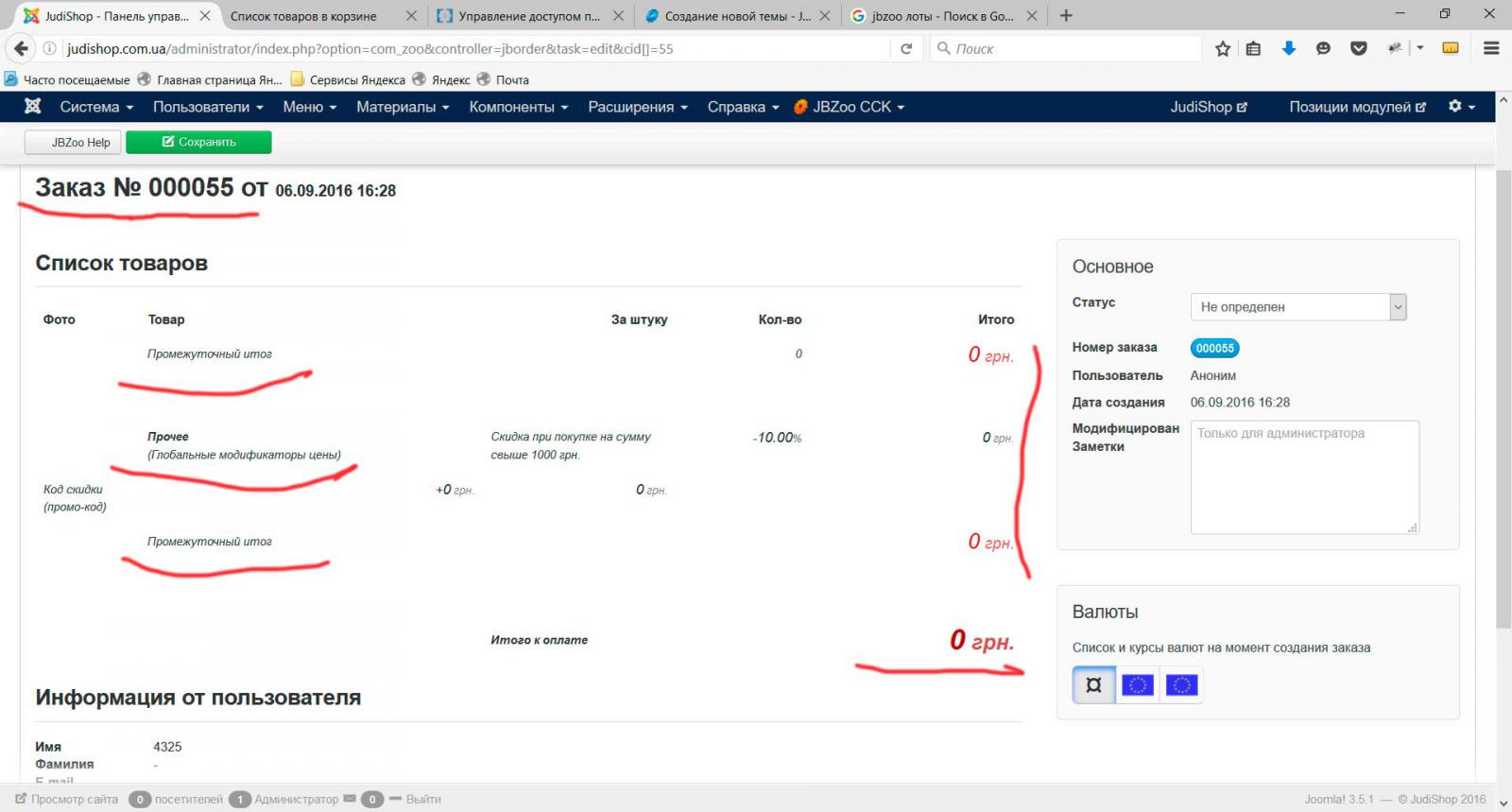Click the Pocket icon in browser toolbar

[1358, 48]
